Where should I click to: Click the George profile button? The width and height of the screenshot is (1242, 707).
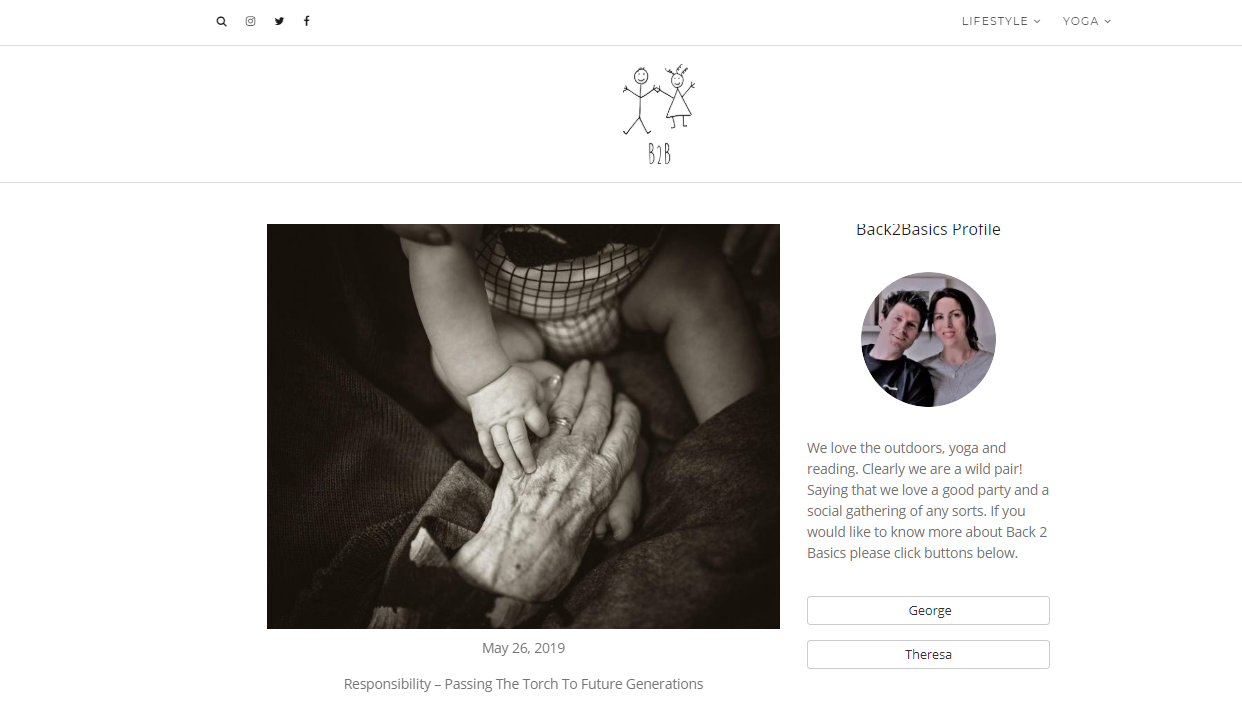click(x=928, y=610)
